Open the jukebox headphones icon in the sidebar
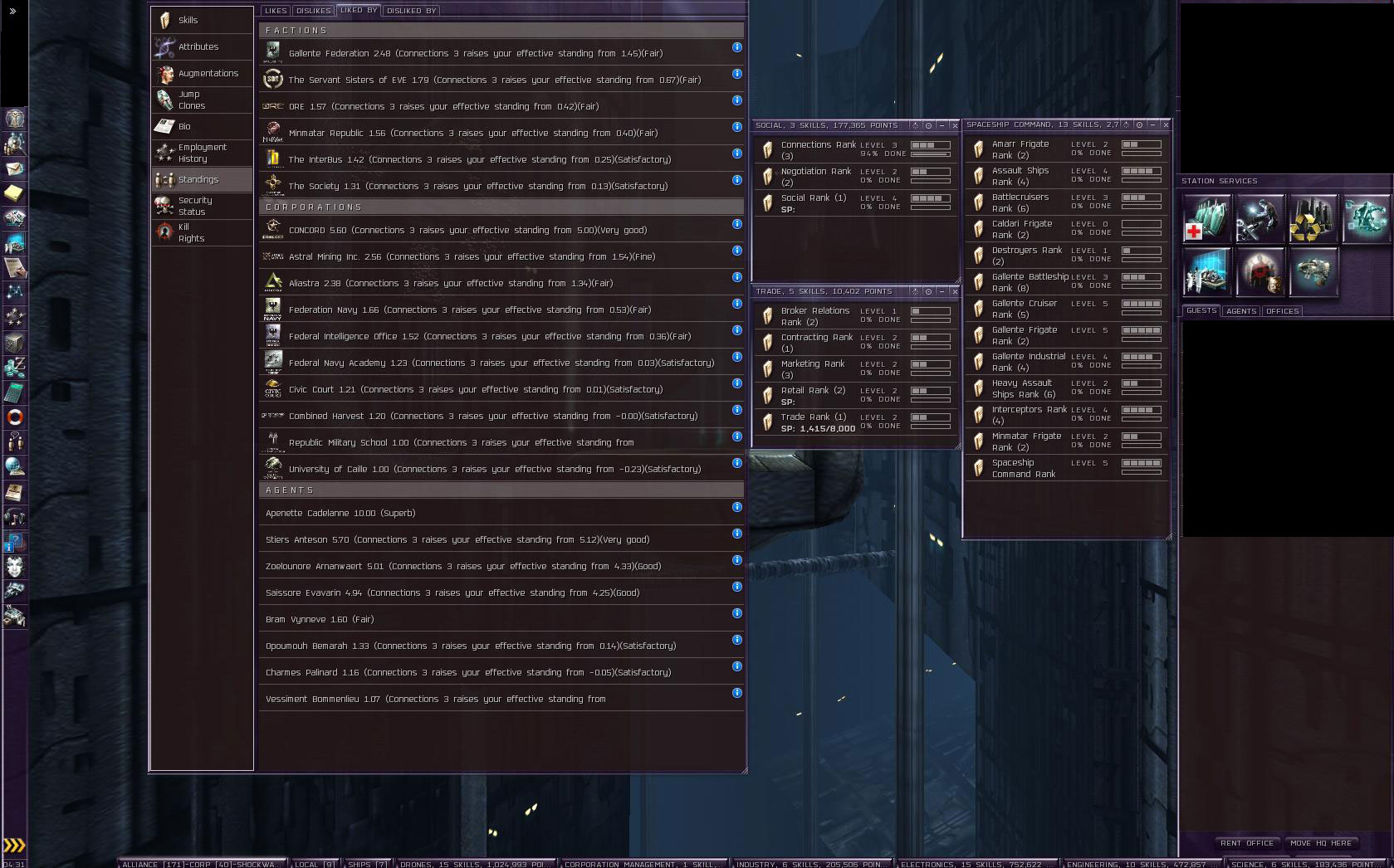This screenshot has height=868, width=1394. click(15, 517)
